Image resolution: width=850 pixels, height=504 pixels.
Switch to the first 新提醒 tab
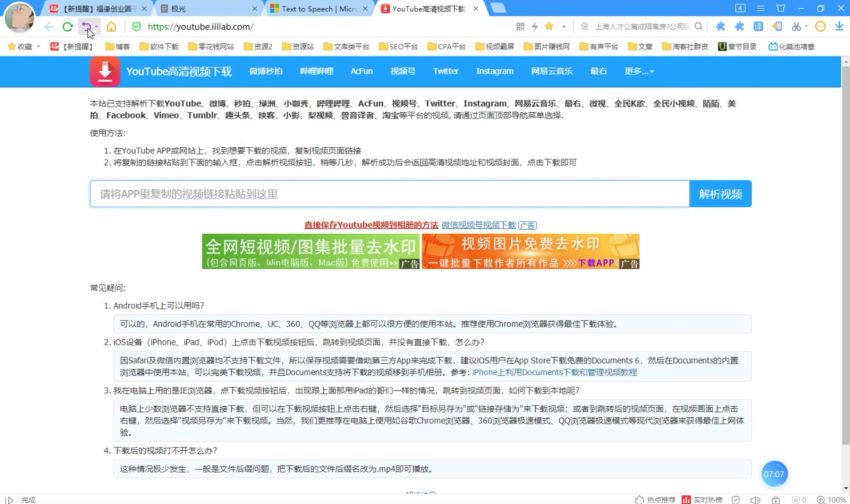point(98,9)
